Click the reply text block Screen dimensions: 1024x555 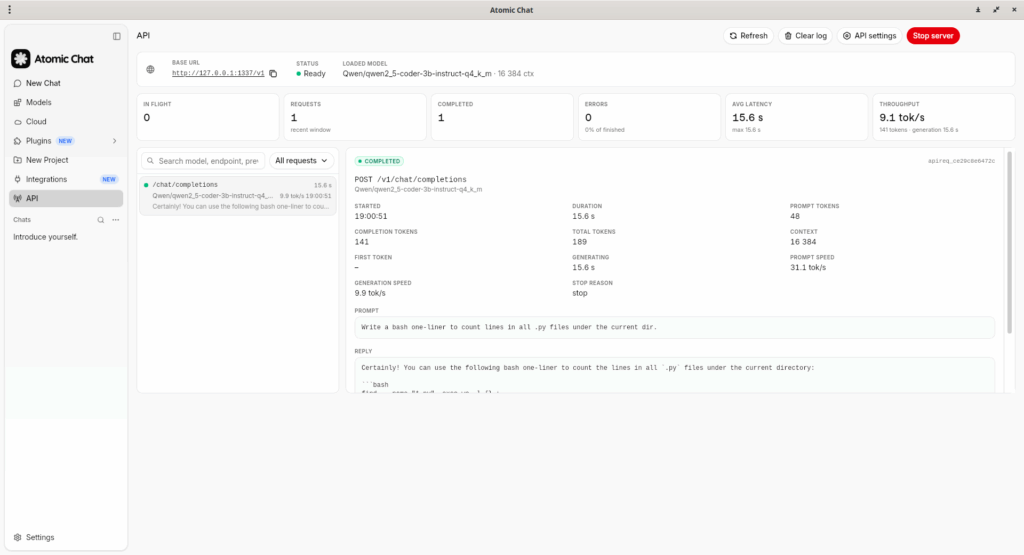click(675, 375)
